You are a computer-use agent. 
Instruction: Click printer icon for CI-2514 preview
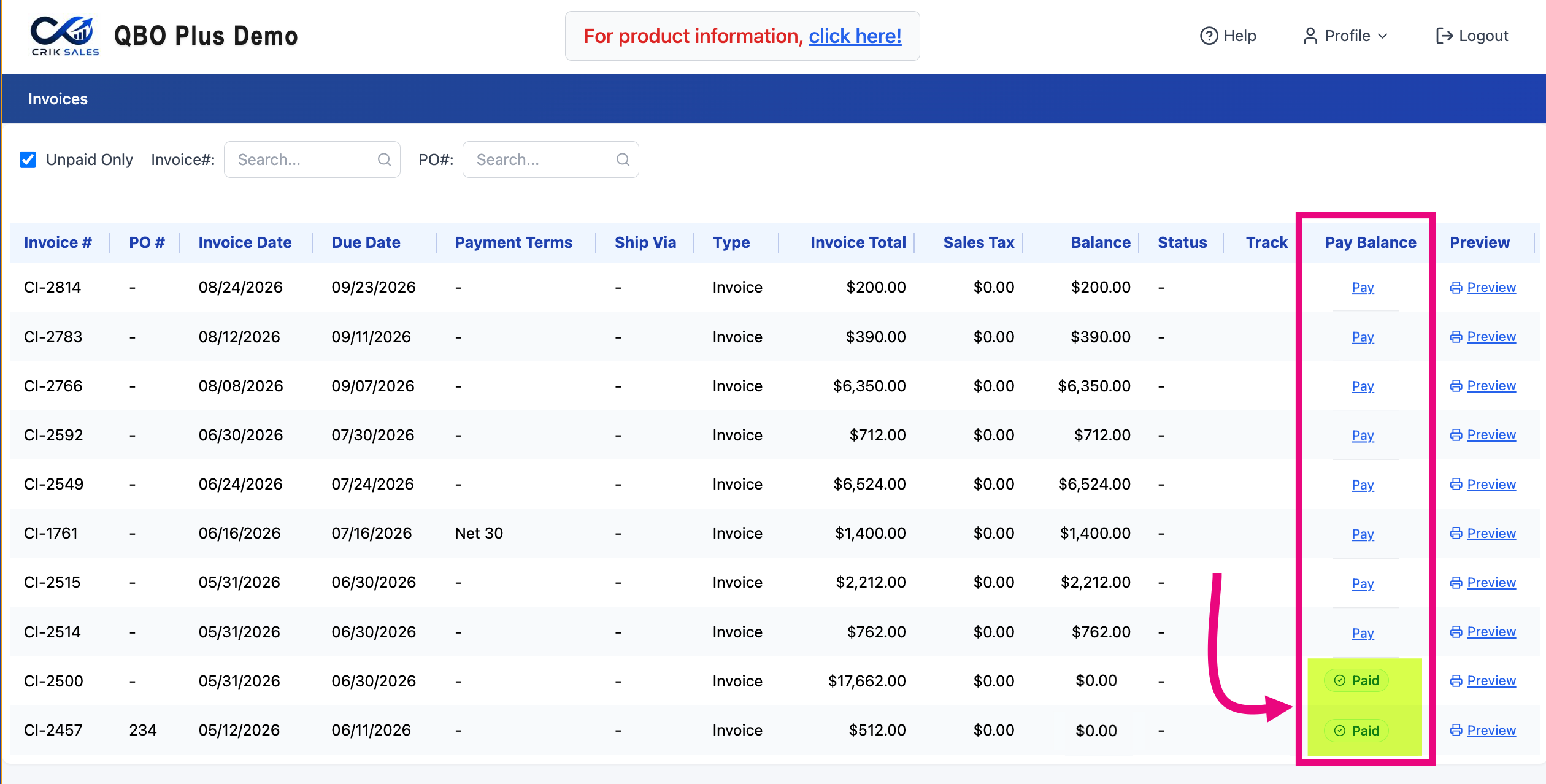pyautogui.click(x=1456, y=632)
